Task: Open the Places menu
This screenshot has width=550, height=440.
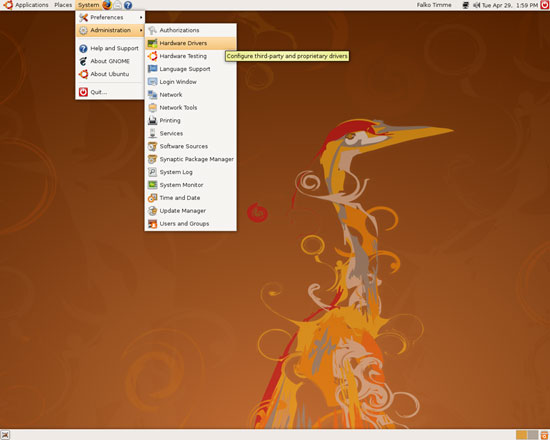Action: 63,5
